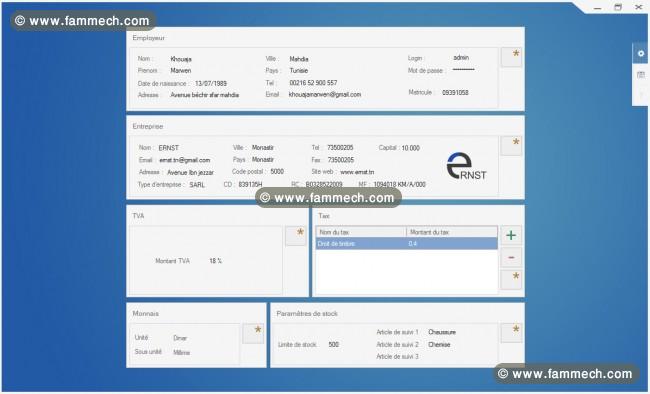
Task: Click the tracked article value Chemise
Action: click(439, 345)
